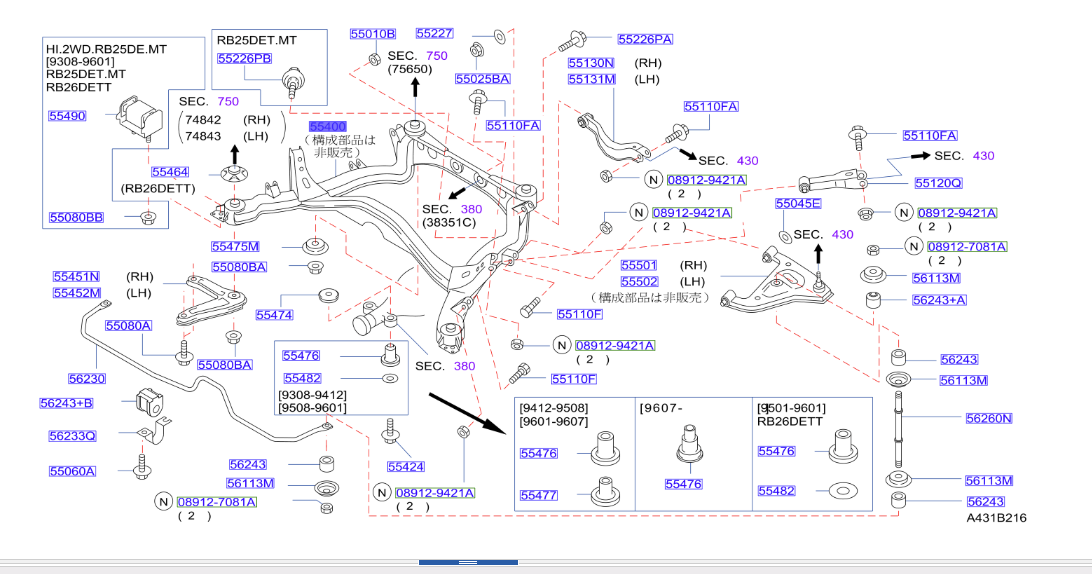Select 55476 in the [9607- box
The width and height of the screenshot is (1092, 574).
[683, 483]
